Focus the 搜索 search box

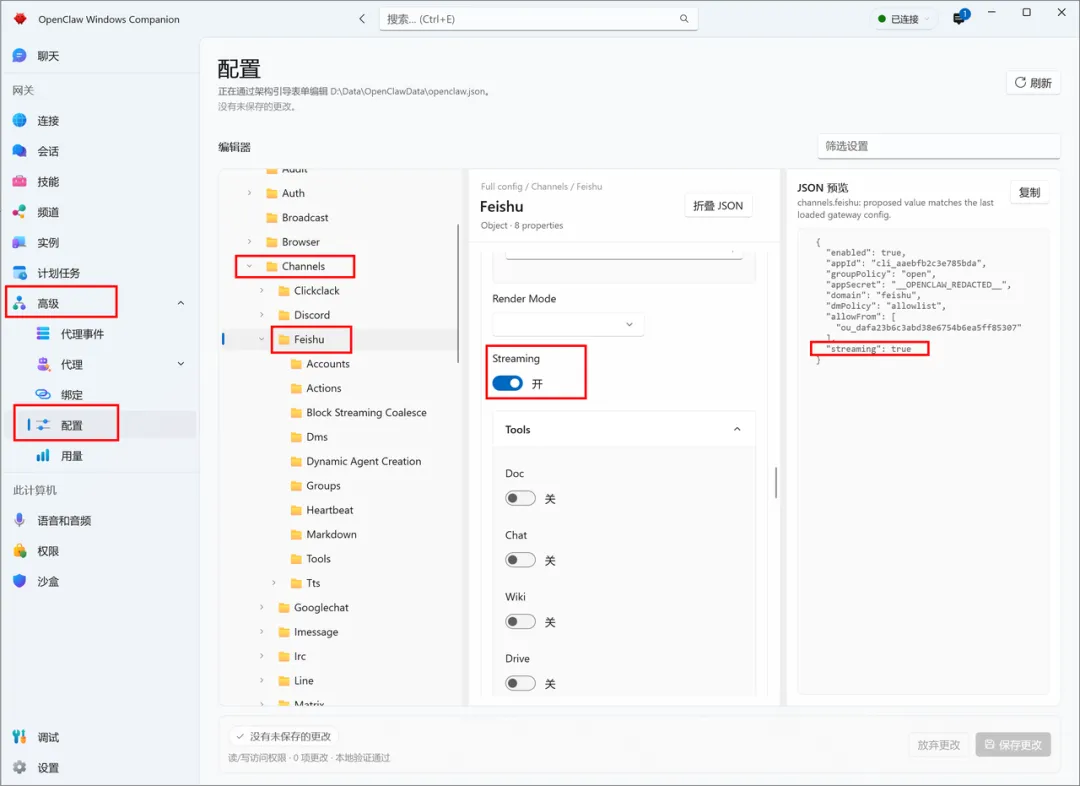(539, 19)
